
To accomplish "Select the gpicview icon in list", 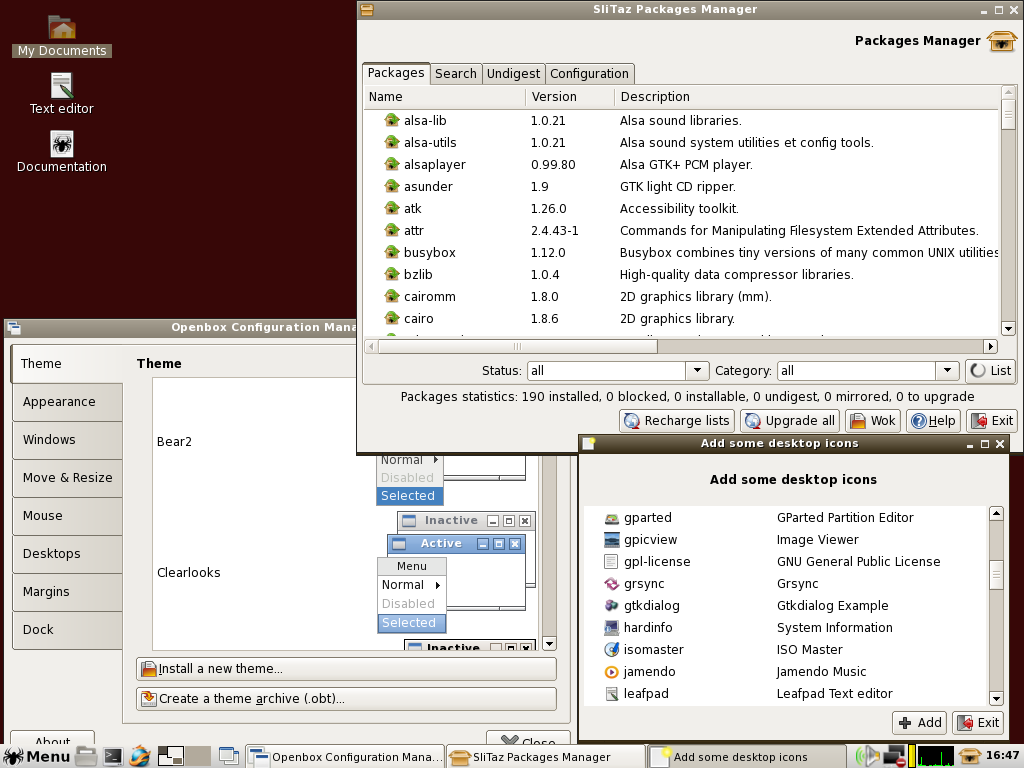I will 611,540.
